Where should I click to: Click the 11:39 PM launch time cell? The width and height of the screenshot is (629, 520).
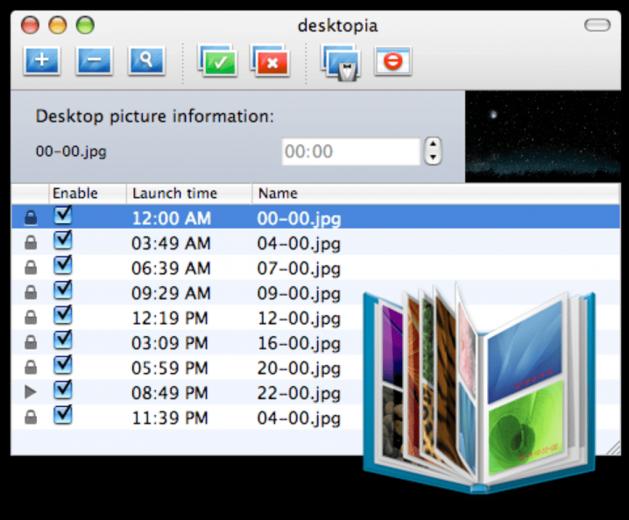click(x=170, y=418)
